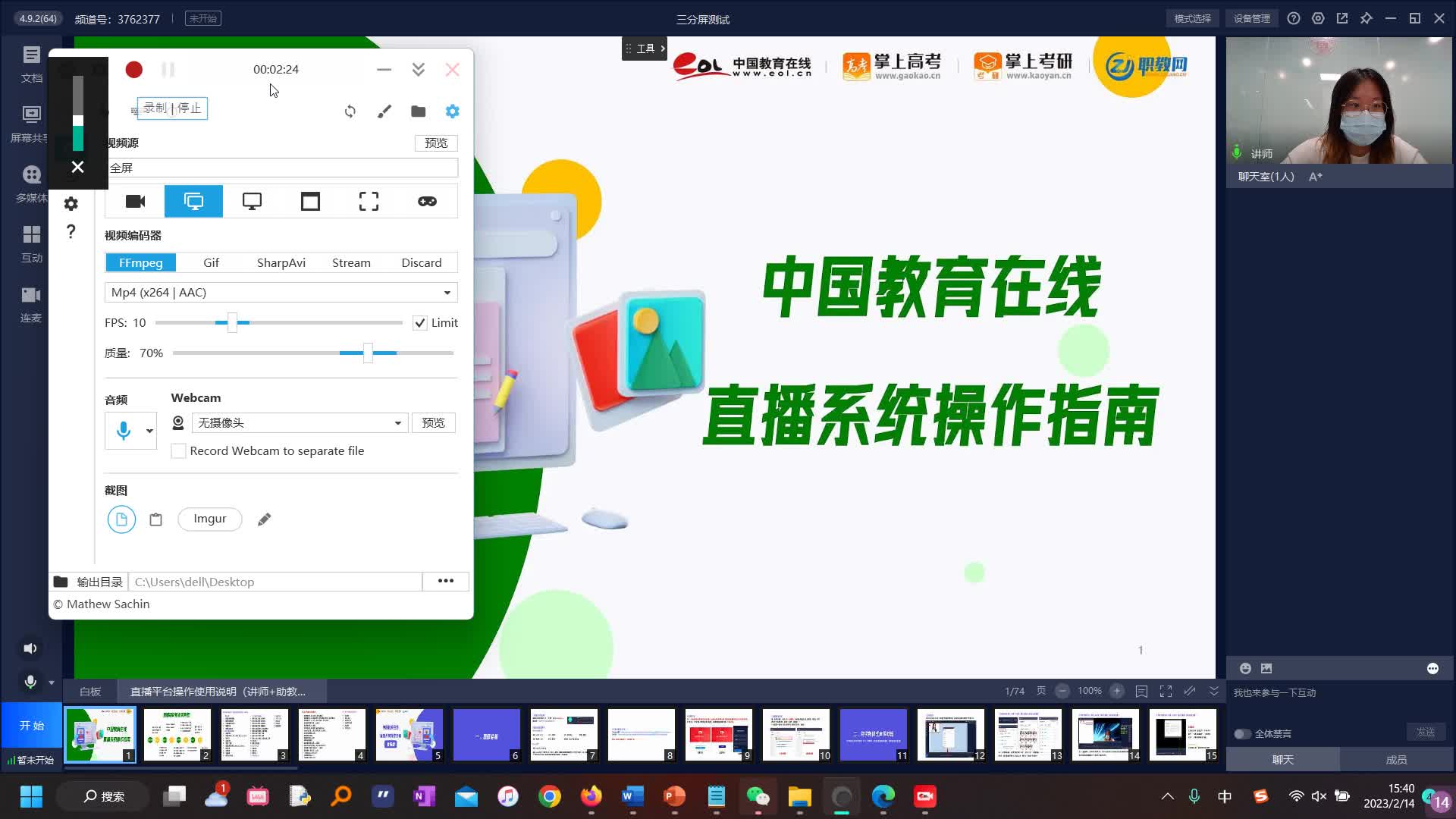The width and height of the screenshot is (1456, 819).
Task: Click the output directory path field
Action: 275,582
